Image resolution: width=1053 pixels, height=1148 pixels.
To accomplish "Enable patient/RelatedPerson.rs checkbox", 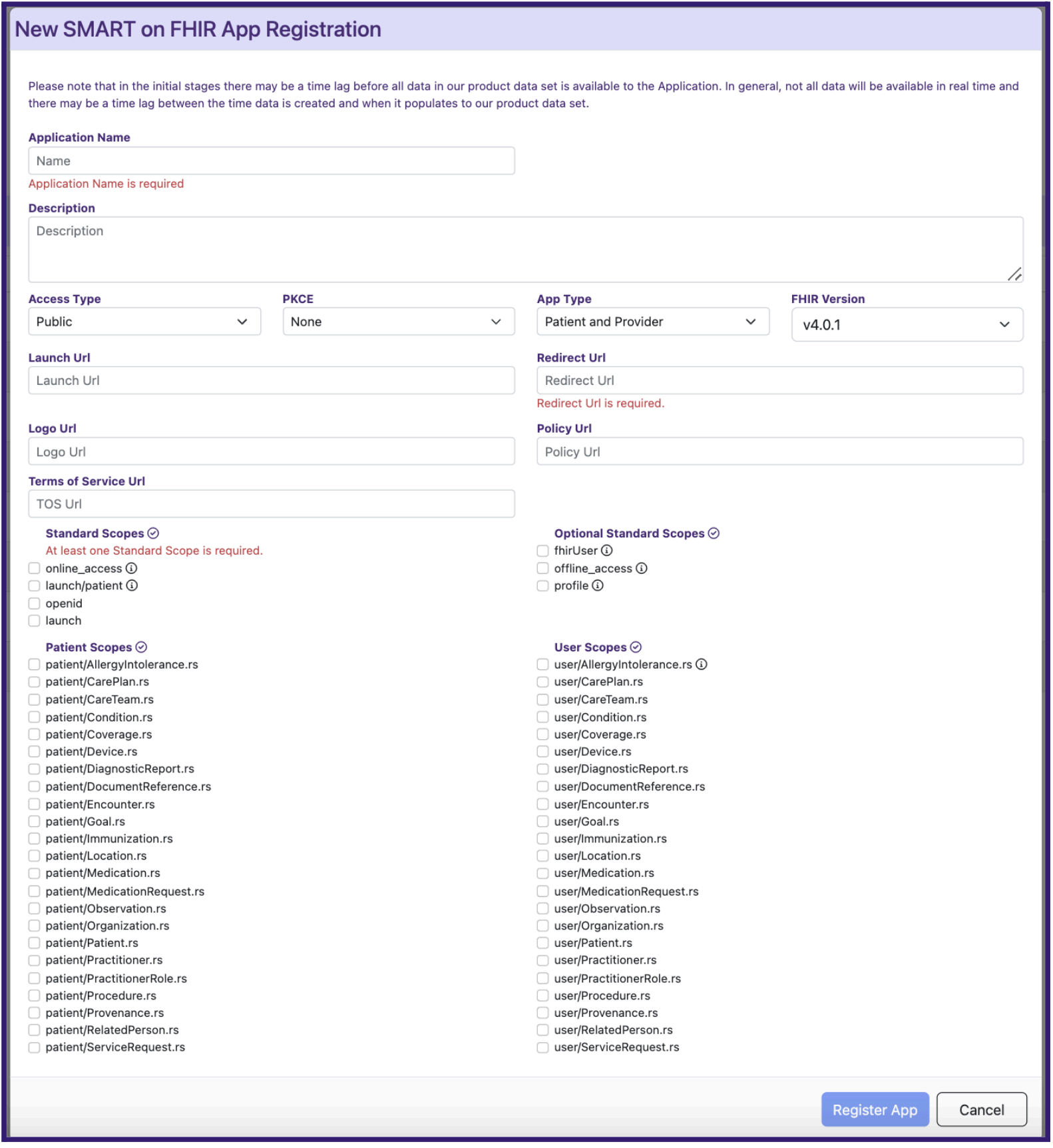I will click(34, 1031).
